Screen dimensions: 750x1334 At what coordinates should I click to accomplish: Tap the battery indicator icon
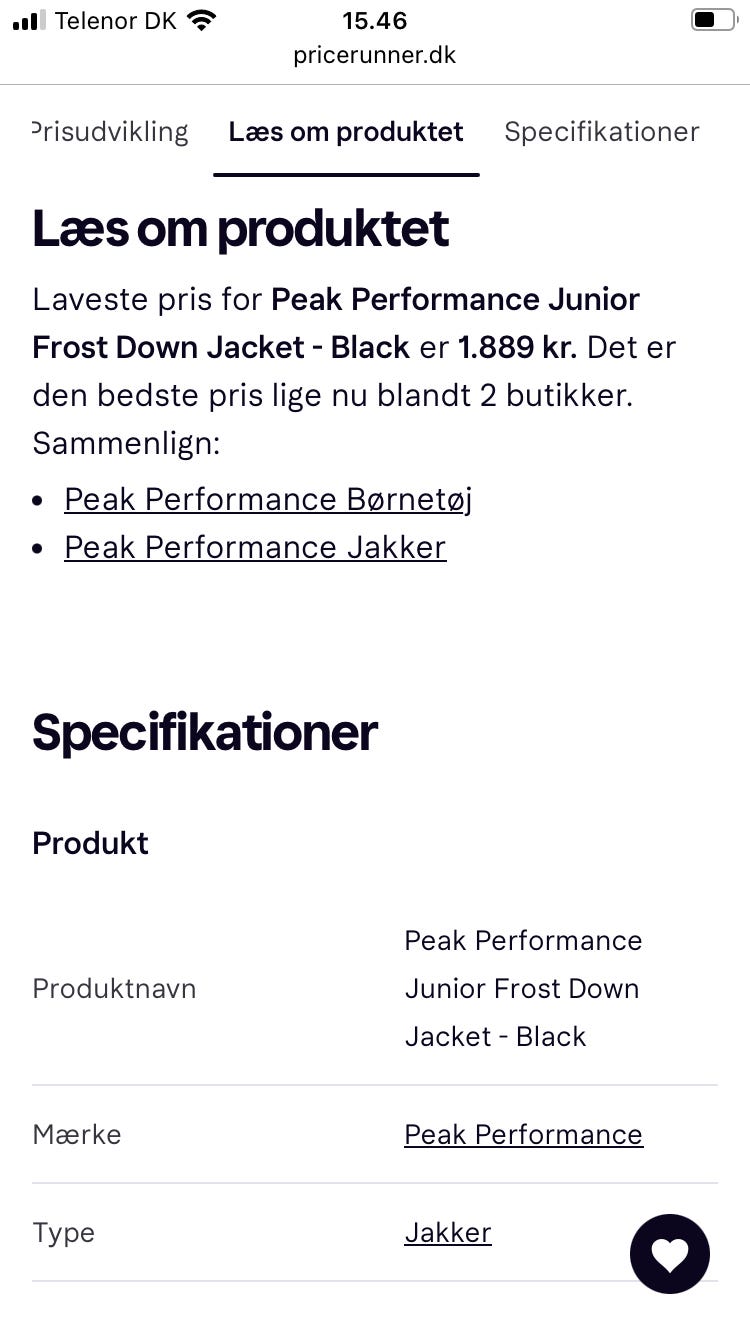[713, 20]
